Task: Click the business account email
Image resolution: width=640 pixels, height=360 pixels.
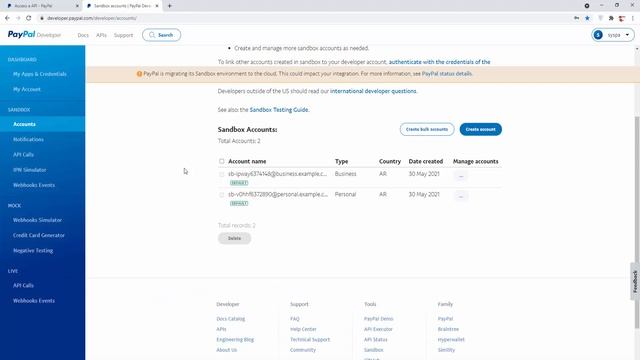Action: (278, 174)
